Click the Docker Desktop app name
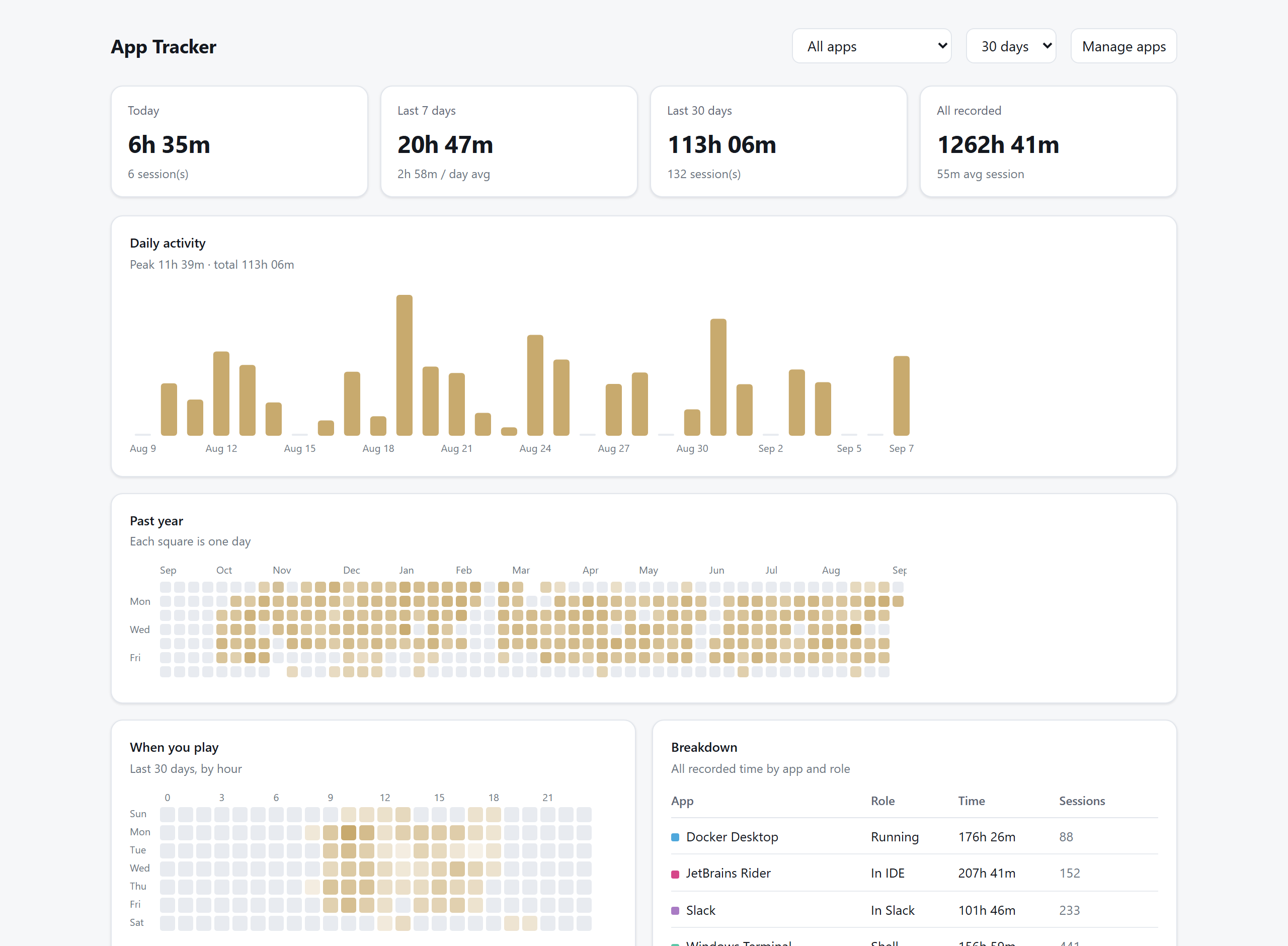Screen dimensions: 1288x946 [732, 837]
